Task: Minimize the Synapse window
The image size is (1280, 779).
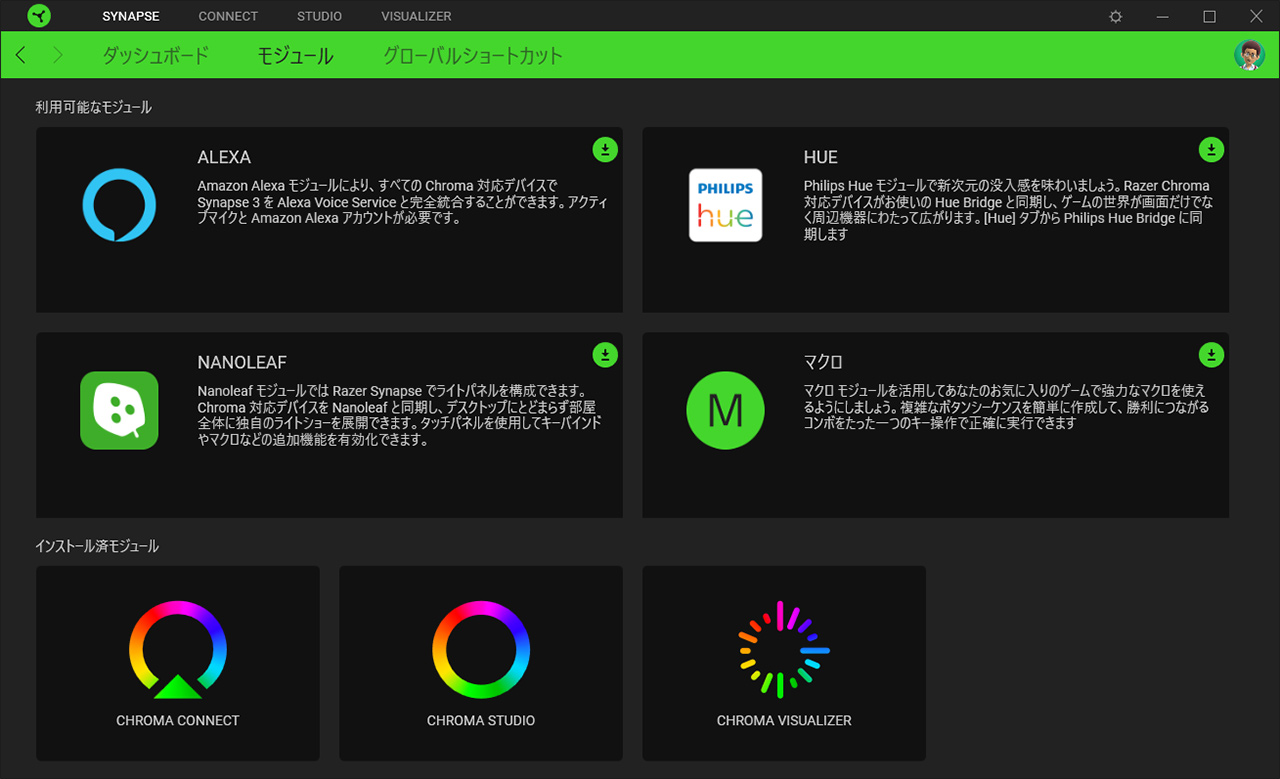Action: pos(1162,16)
